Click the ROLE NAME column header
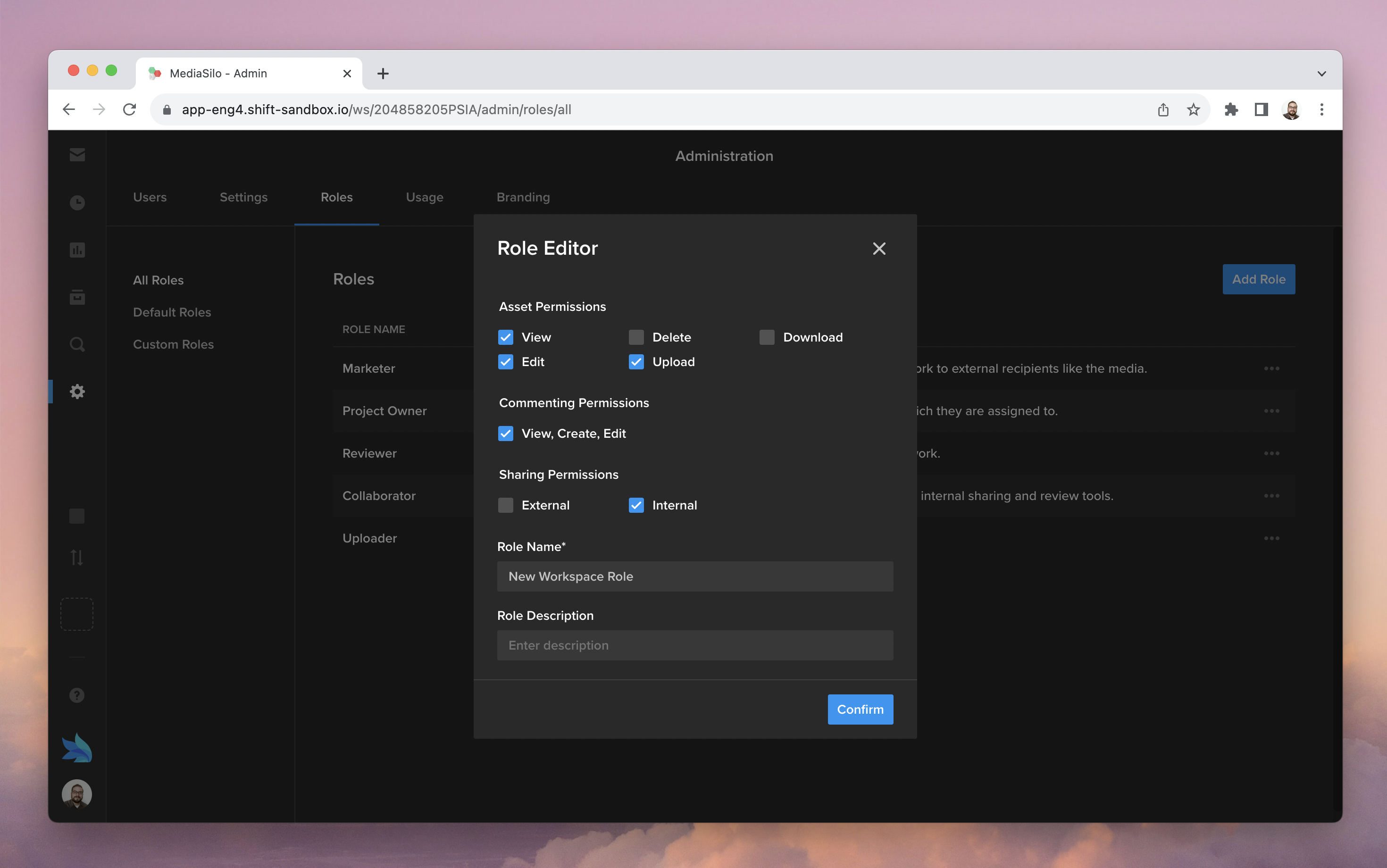 pos(374,330)
